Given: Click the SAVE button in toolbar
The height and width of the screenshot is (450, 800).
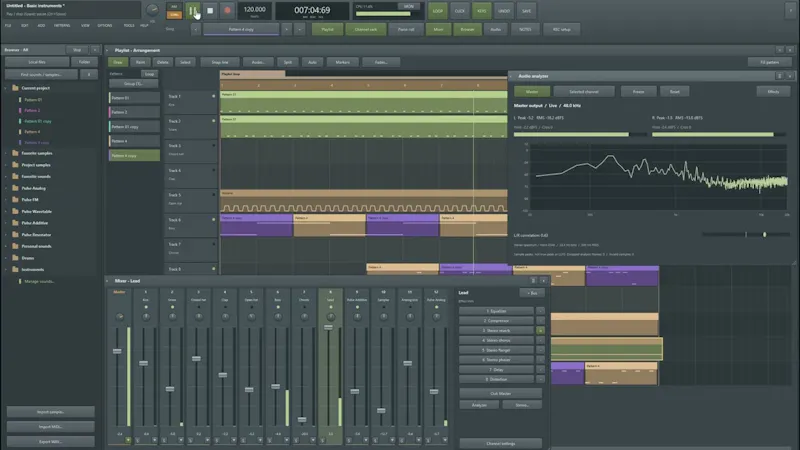Looking at the screenshot, I should coord(527,11).
